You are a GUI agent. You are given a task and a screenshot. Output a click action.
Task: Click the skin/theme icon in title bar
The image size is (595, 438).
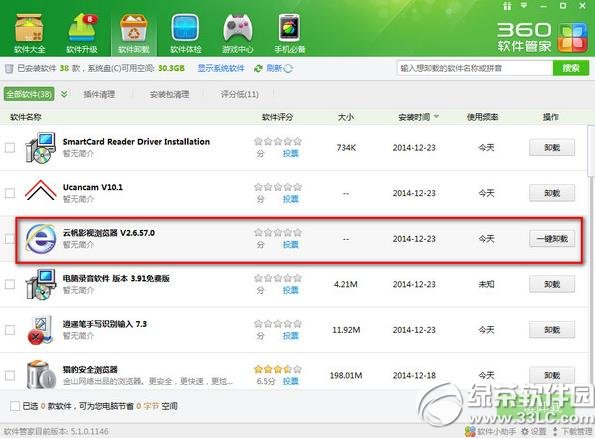coord(507,6)
